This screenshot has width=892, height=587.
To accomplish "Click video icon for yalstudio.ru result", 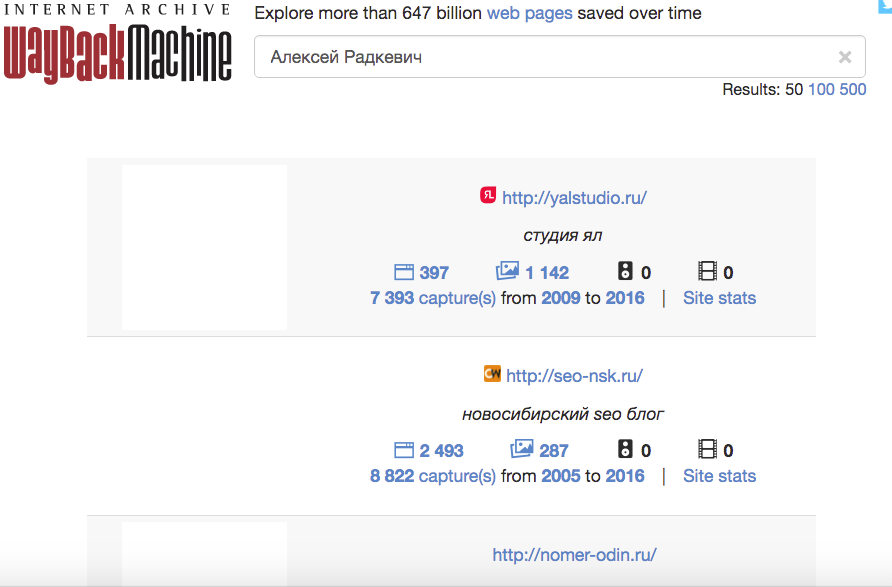I will (x=707, y=271).
